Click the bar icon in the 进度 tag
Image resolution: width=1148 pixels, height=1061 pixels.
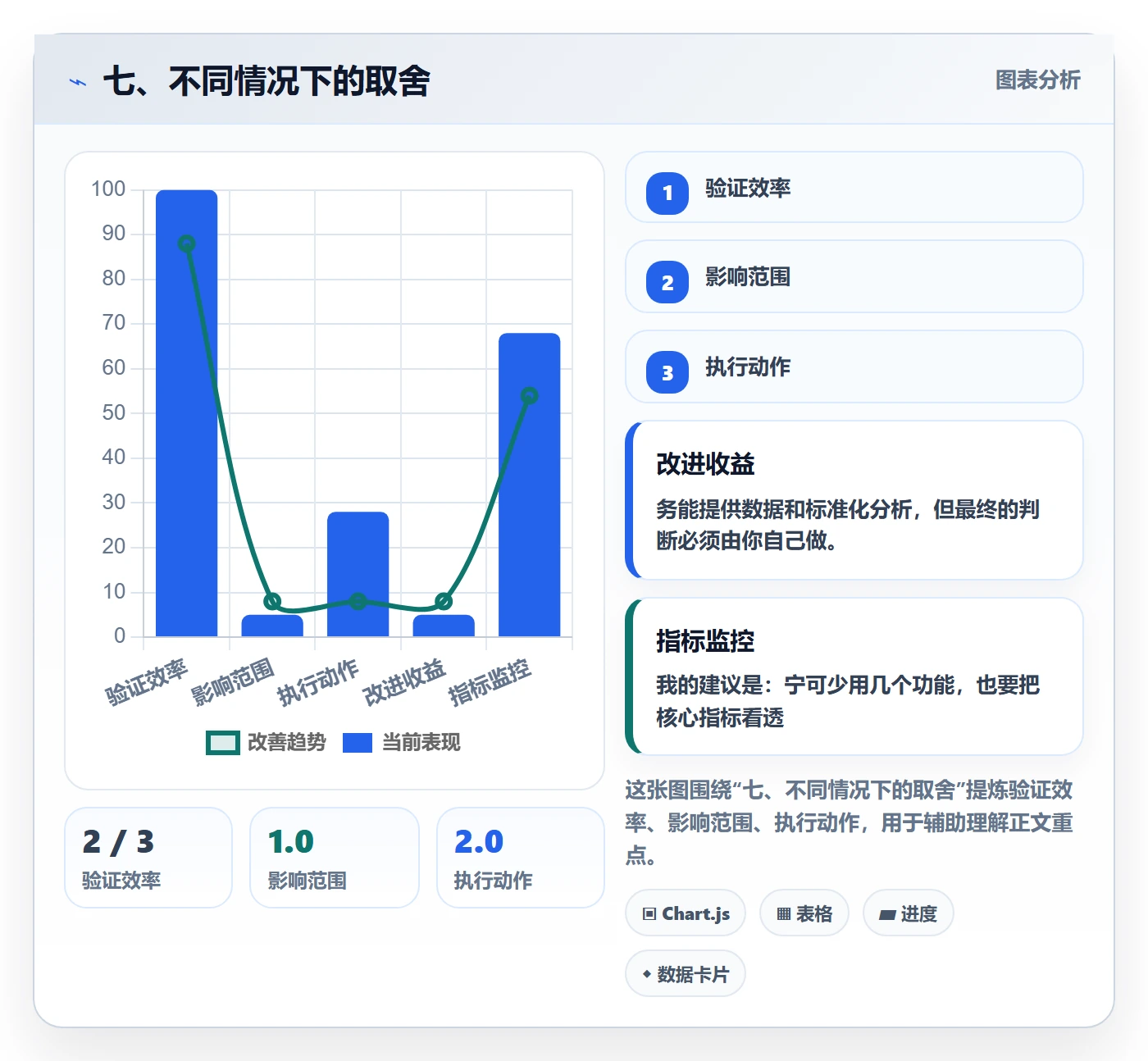click(887, 914)
